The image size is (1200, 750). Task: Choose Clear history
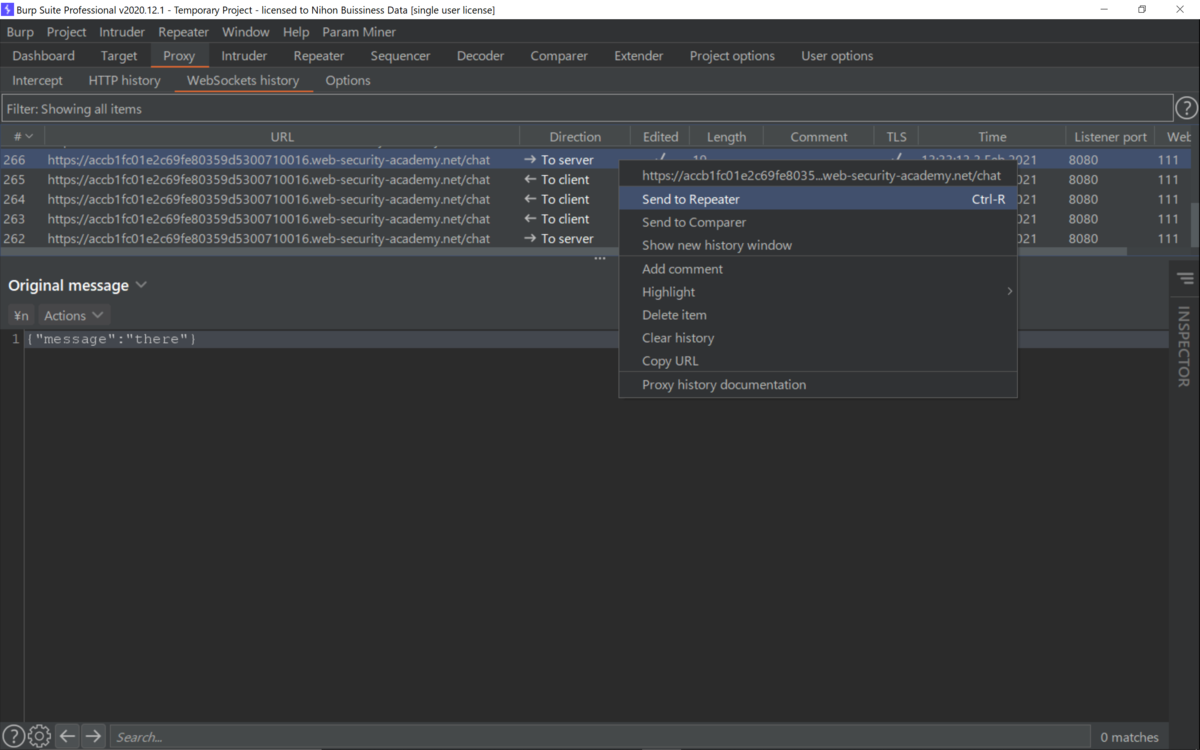(818, 338)
